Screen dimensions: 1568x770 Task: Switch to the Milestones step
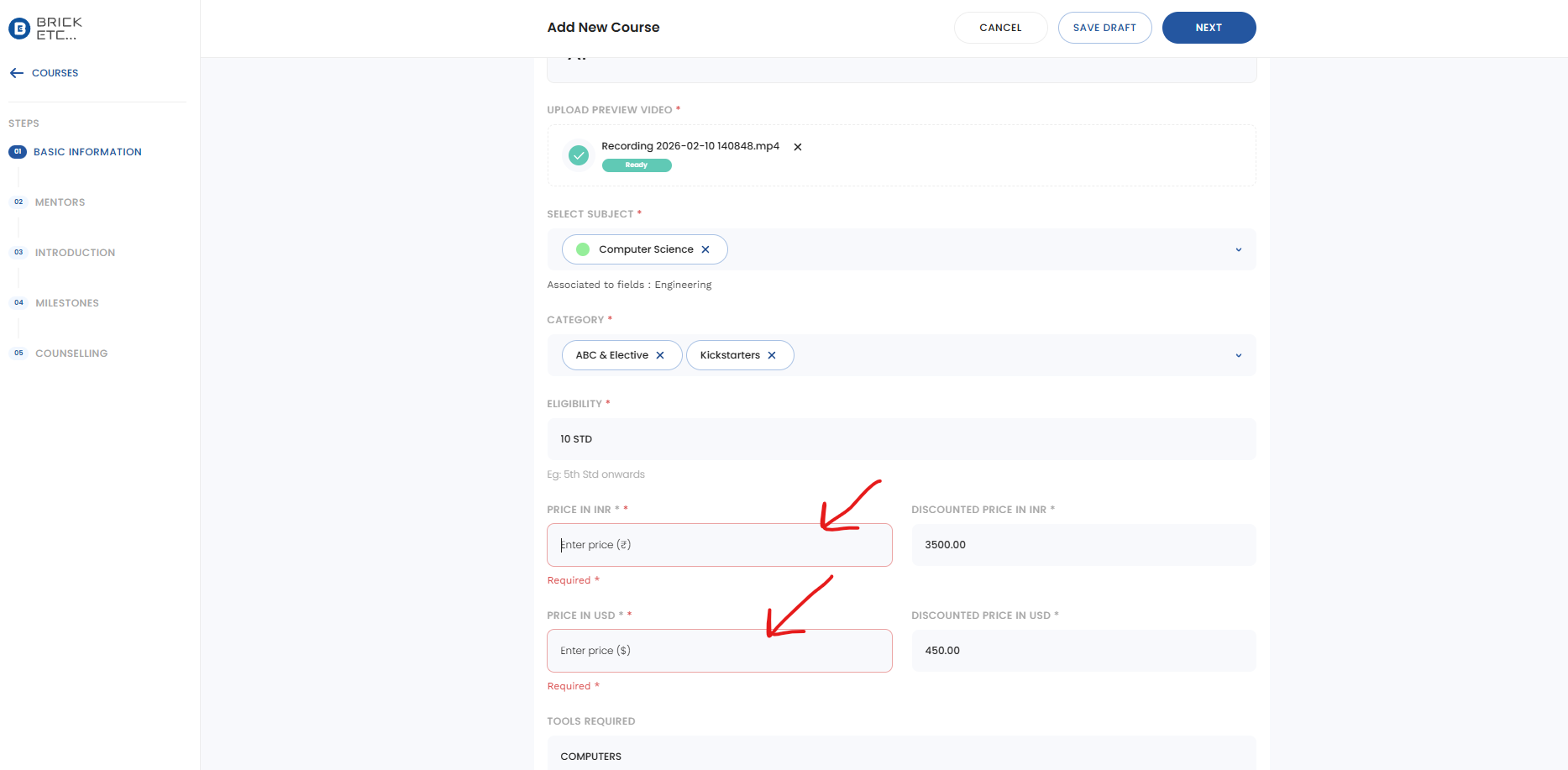(67, 303)
